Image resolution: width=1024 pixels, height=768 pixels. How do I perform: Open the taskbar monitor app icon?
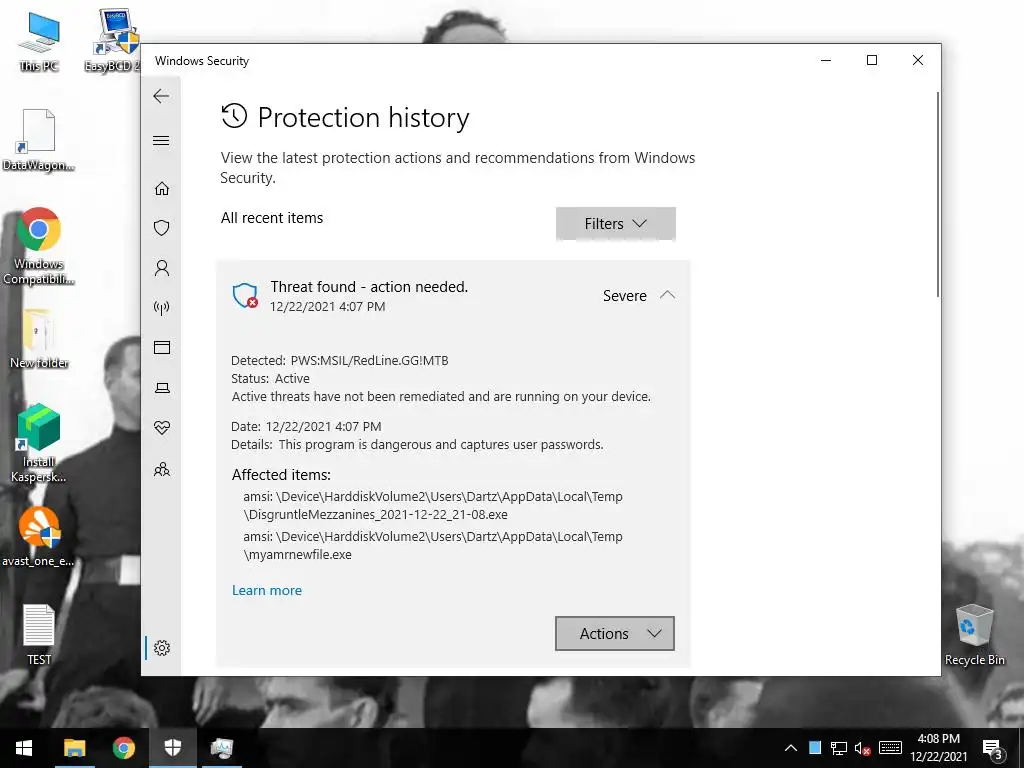point(222,748)
